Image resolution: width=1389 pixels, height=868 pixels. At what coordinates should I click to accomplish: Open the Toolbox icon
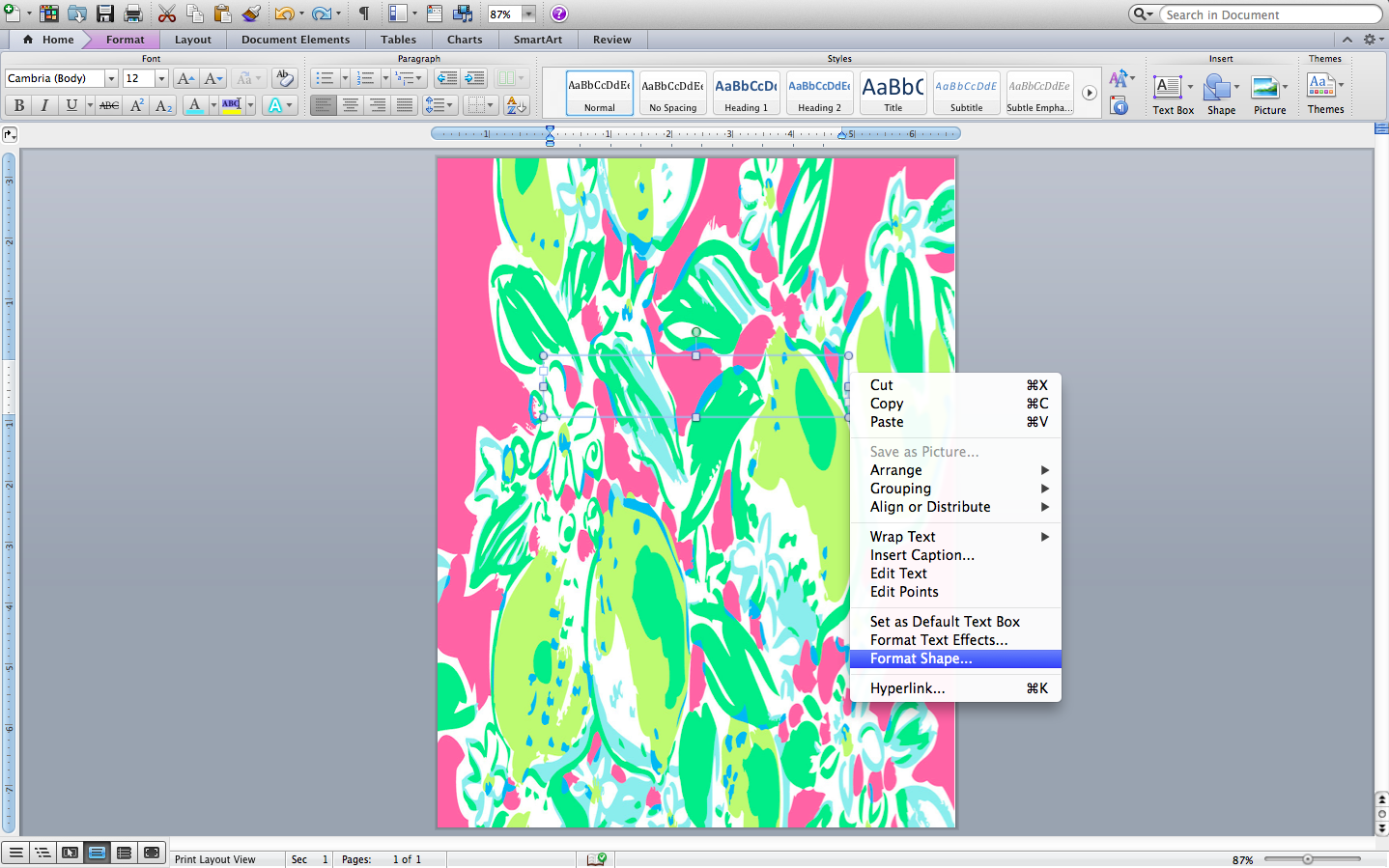pos(435,14)
